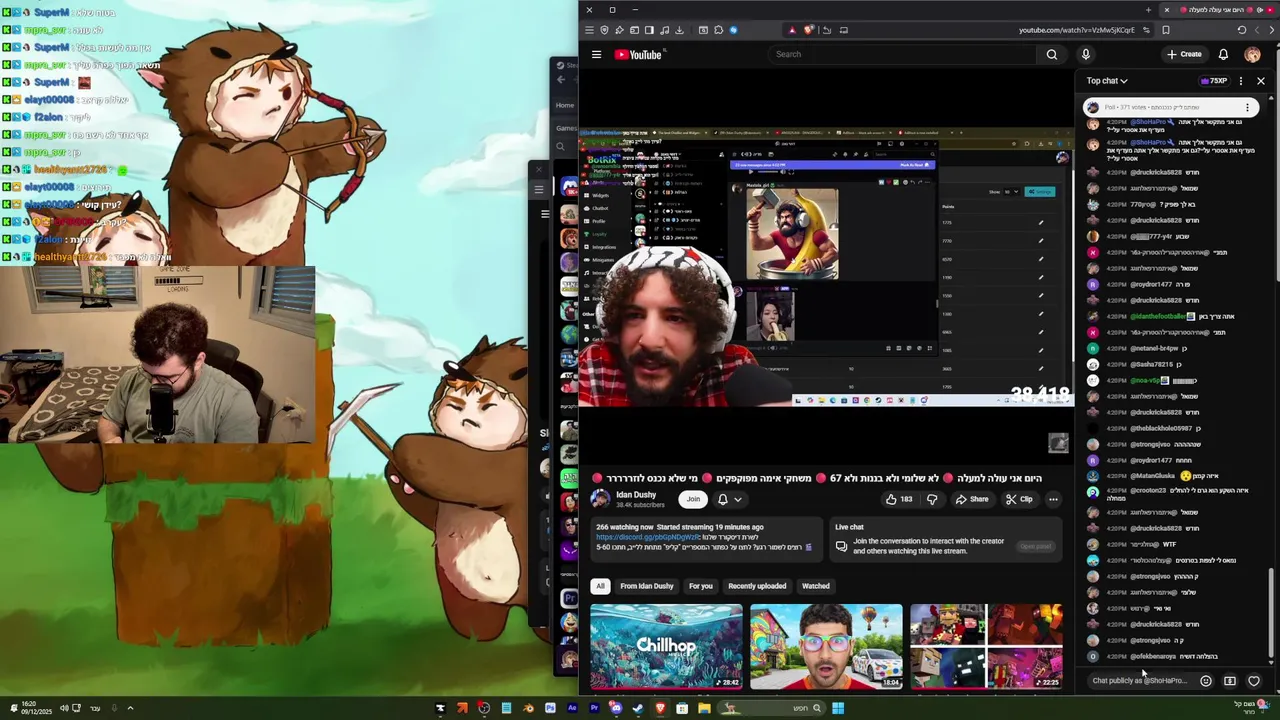Open the Chillhop video thumbnail
Viewport: 1280px width, 720px height.
[x=666, y=646]
